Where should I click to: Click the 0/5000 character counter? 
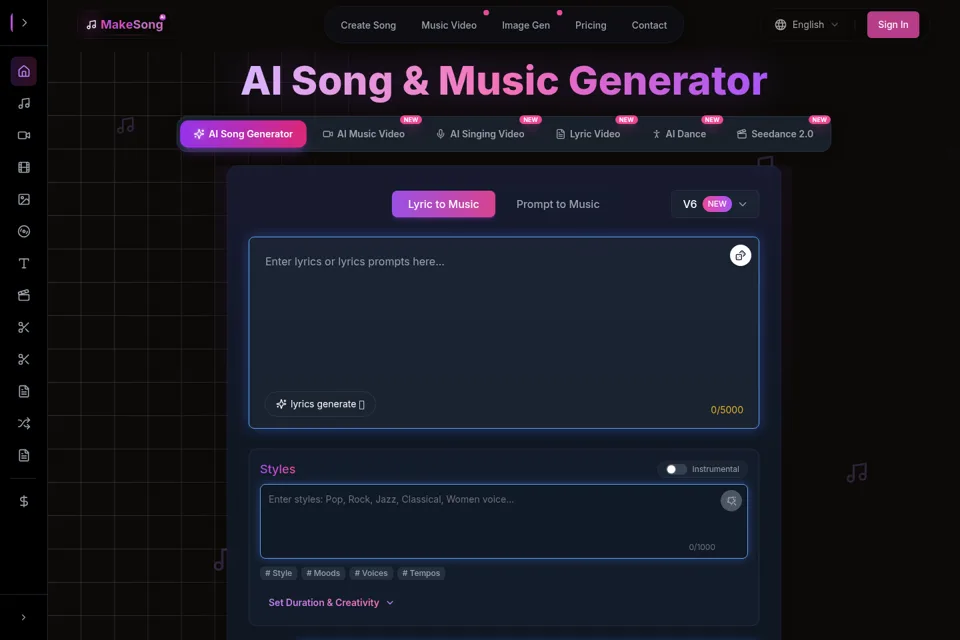[x=727, y=410]
